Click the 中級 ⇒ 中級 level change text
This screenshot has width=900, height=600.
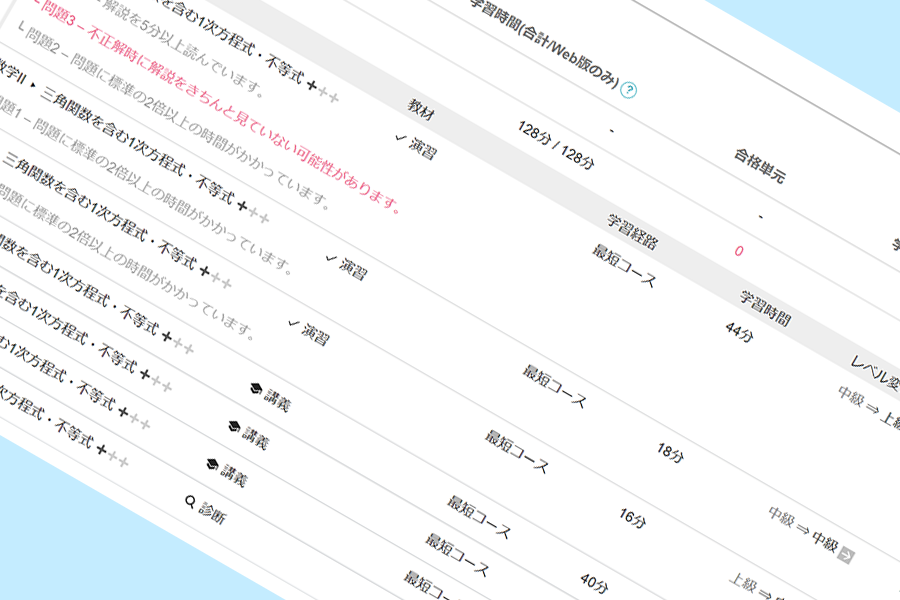(802, 529)
